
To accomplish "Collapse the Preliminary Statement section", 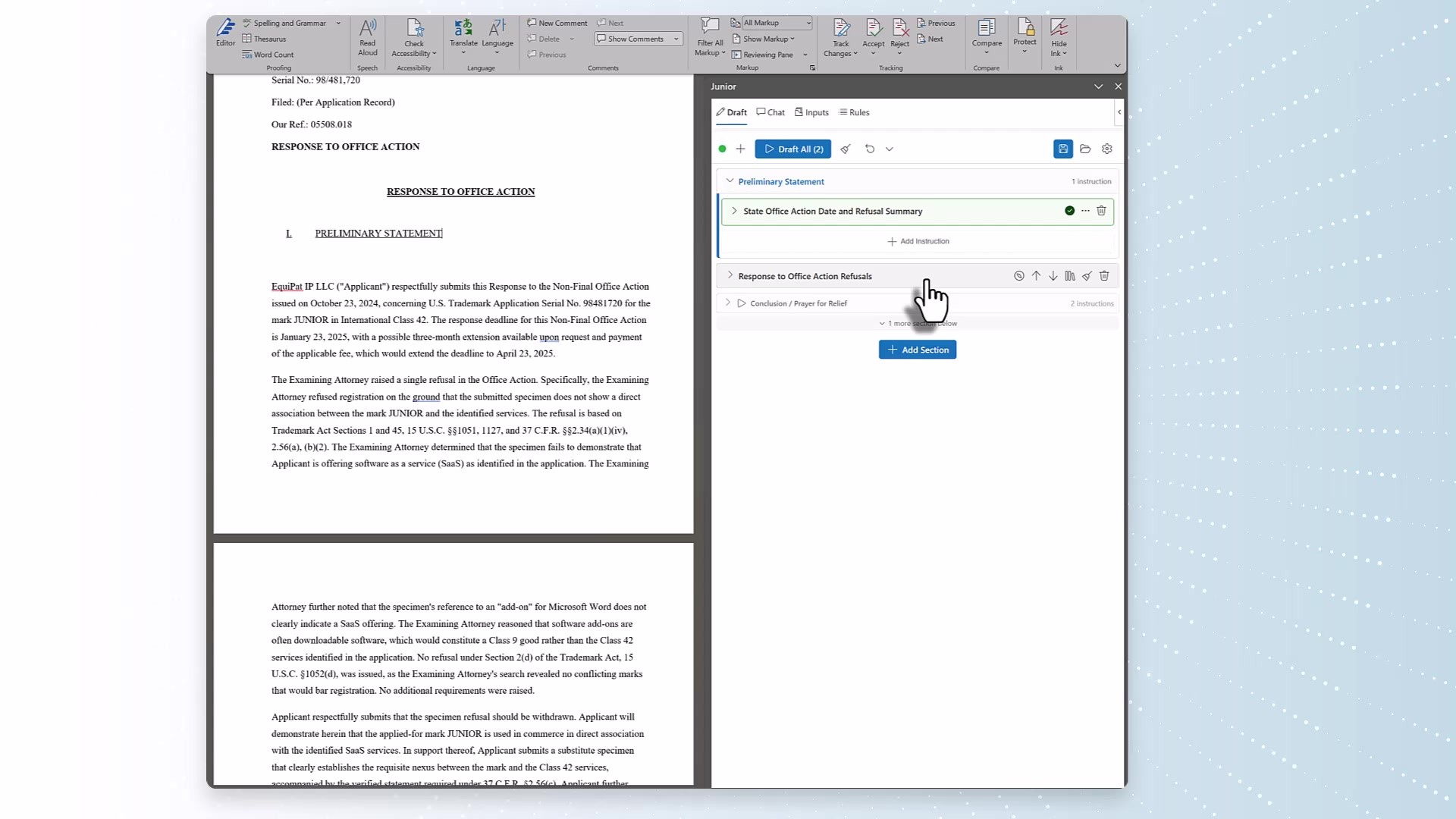I will pos(730,181).
